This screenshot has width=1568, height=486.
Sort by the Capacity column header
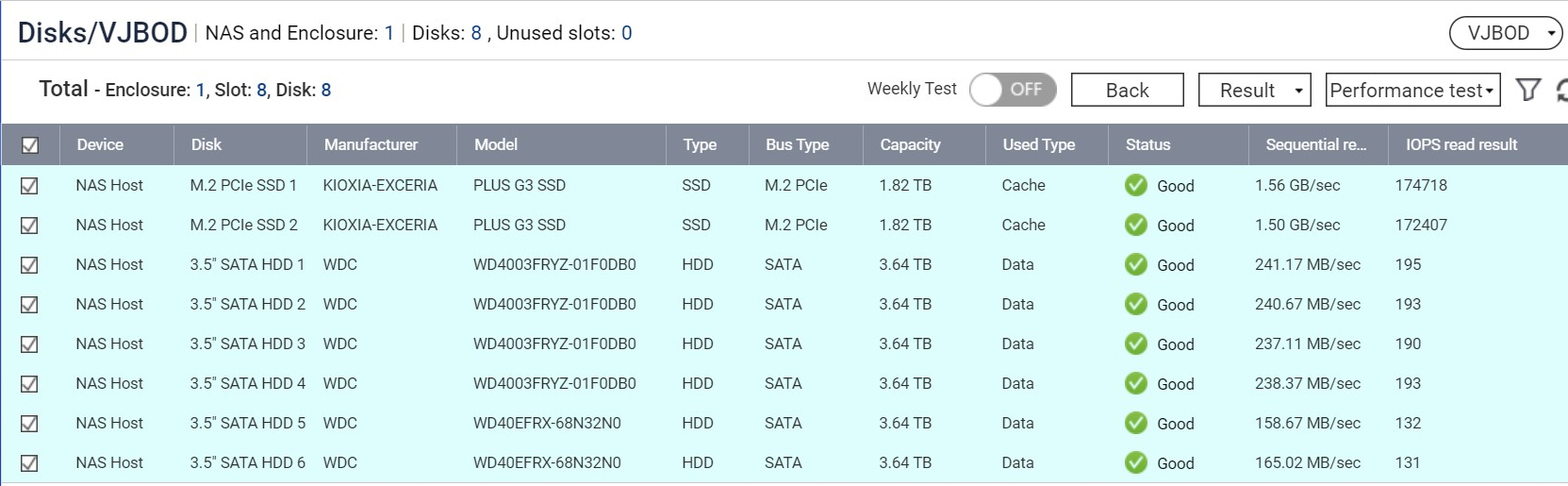[910, 144]
